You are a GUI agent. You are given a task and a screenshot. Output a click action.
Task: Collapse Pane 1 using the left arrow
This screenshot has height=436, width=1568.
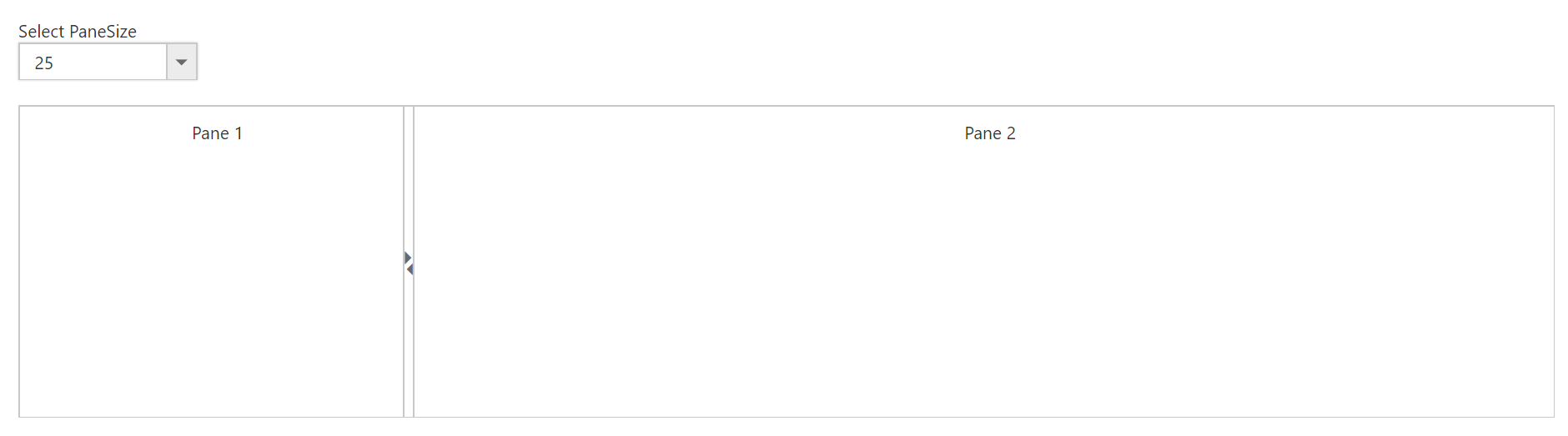point(410,269)
